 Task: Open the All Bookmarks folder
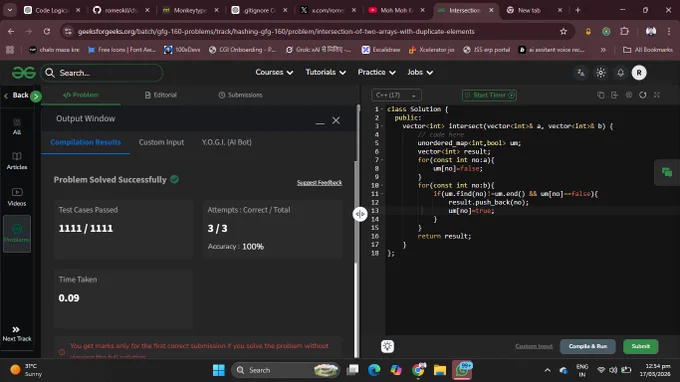[648, 50]
